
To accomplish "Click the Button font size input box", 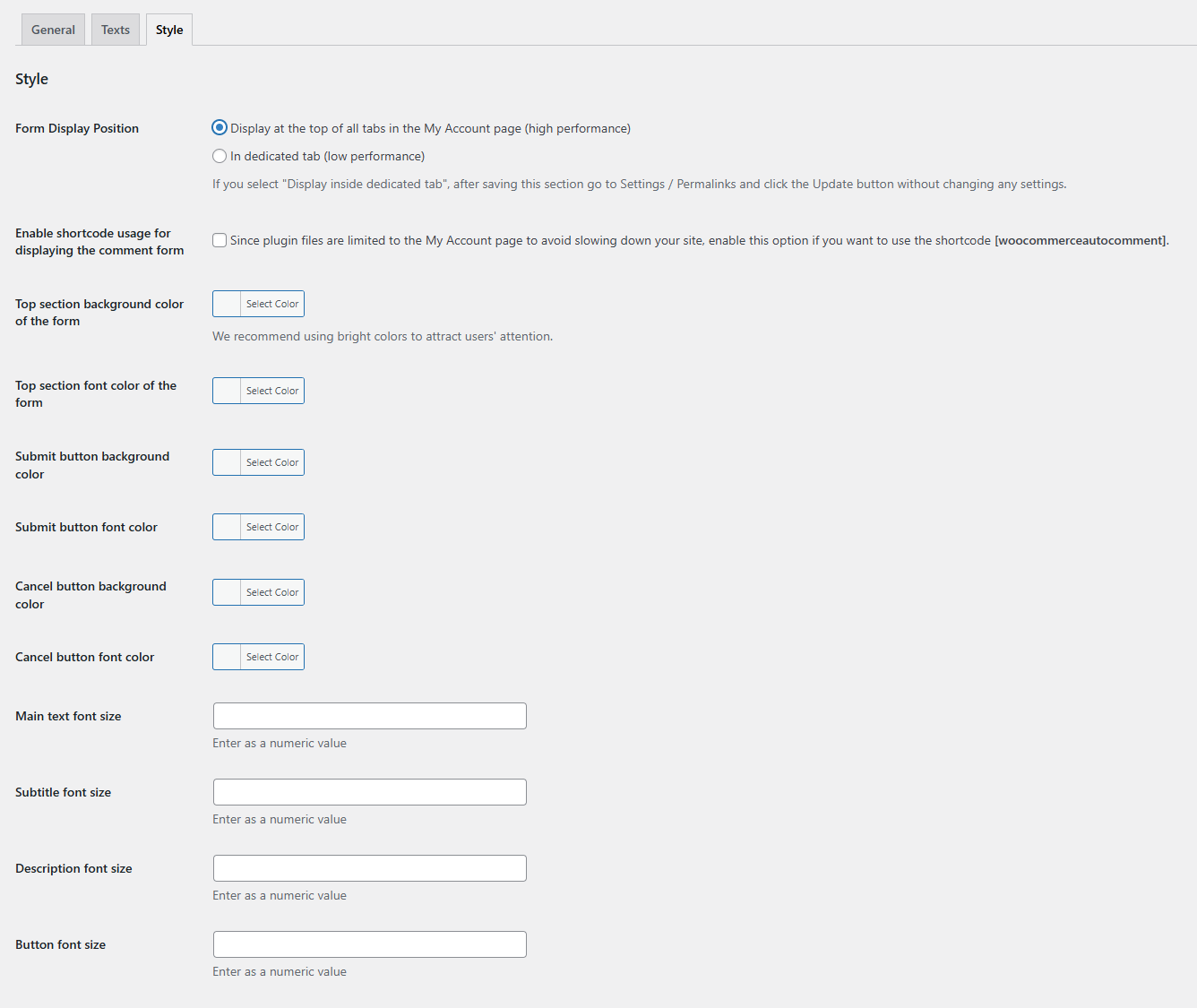I will pyautogui.click(x=369, y=944).
